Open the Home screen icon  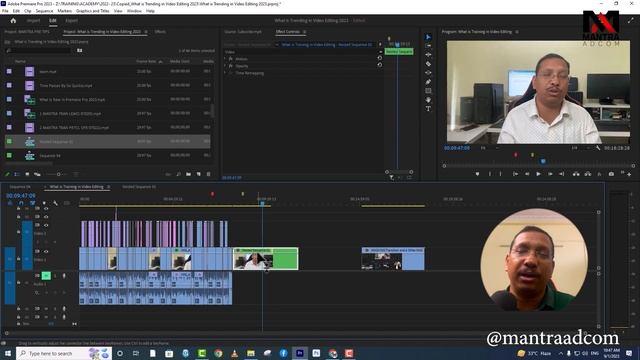[x=13, y=20]
